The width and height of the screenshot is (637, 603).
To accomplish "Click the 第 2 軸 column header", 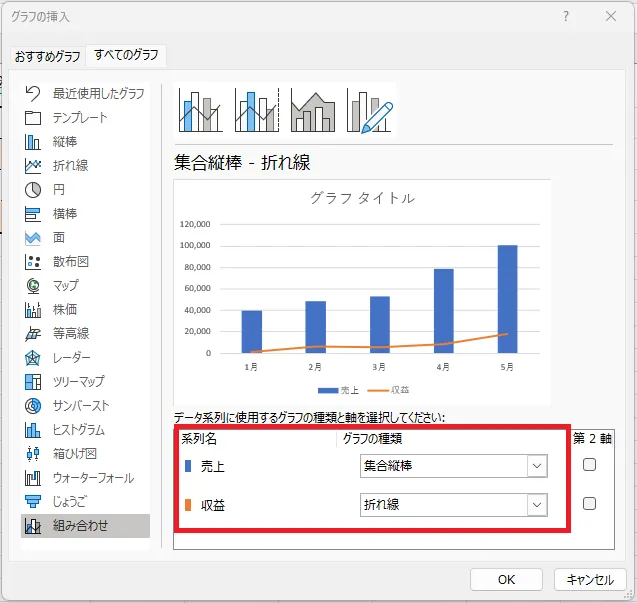I will pos(592,438).
